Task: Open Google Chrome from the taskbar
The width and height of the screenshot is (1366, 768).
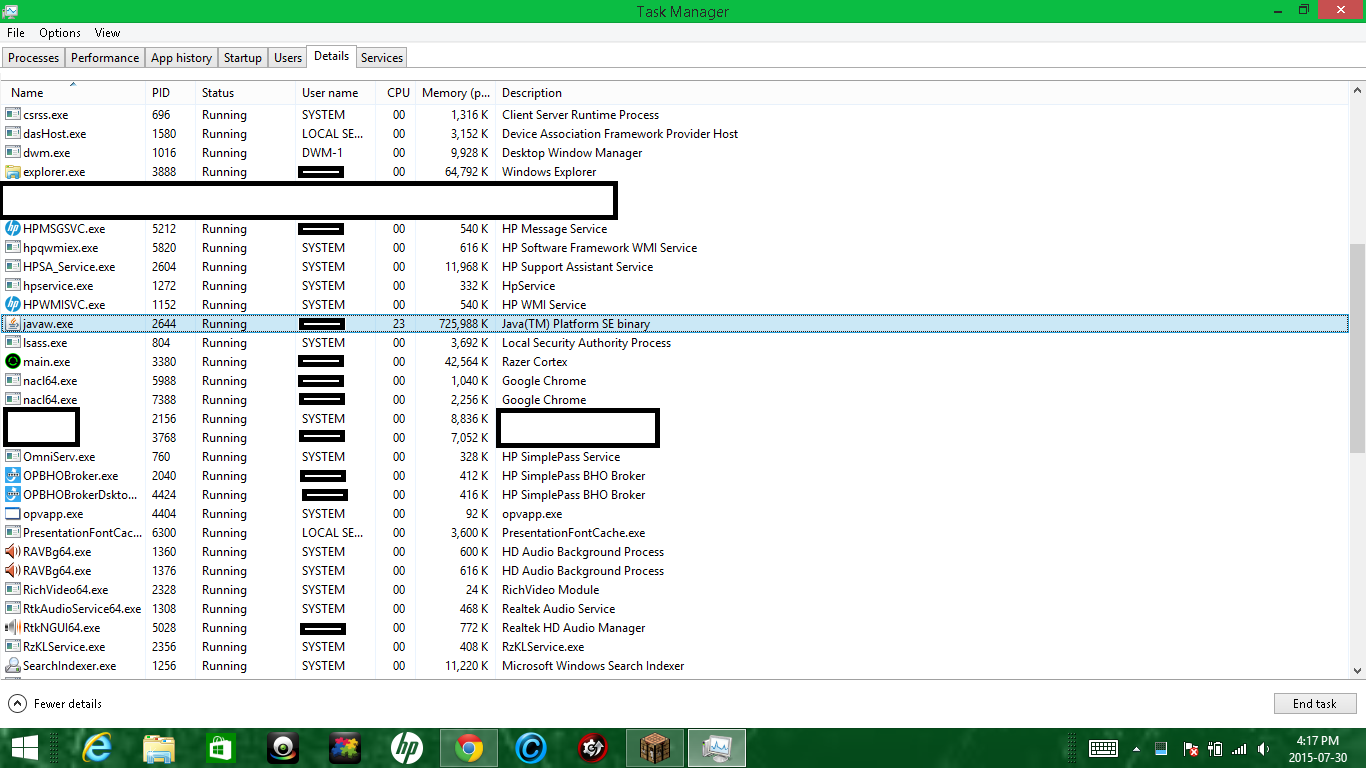Action: 468,747
